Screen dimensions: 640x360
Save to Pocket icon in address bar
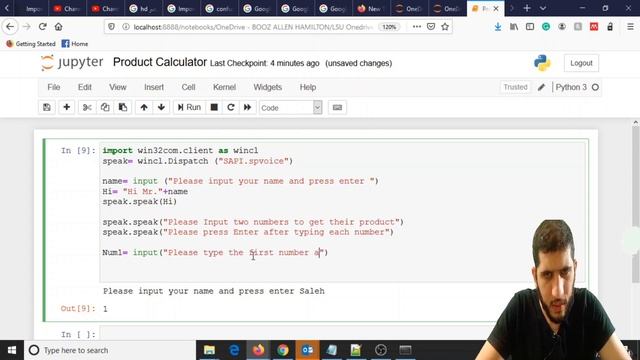tap(431, 27)
